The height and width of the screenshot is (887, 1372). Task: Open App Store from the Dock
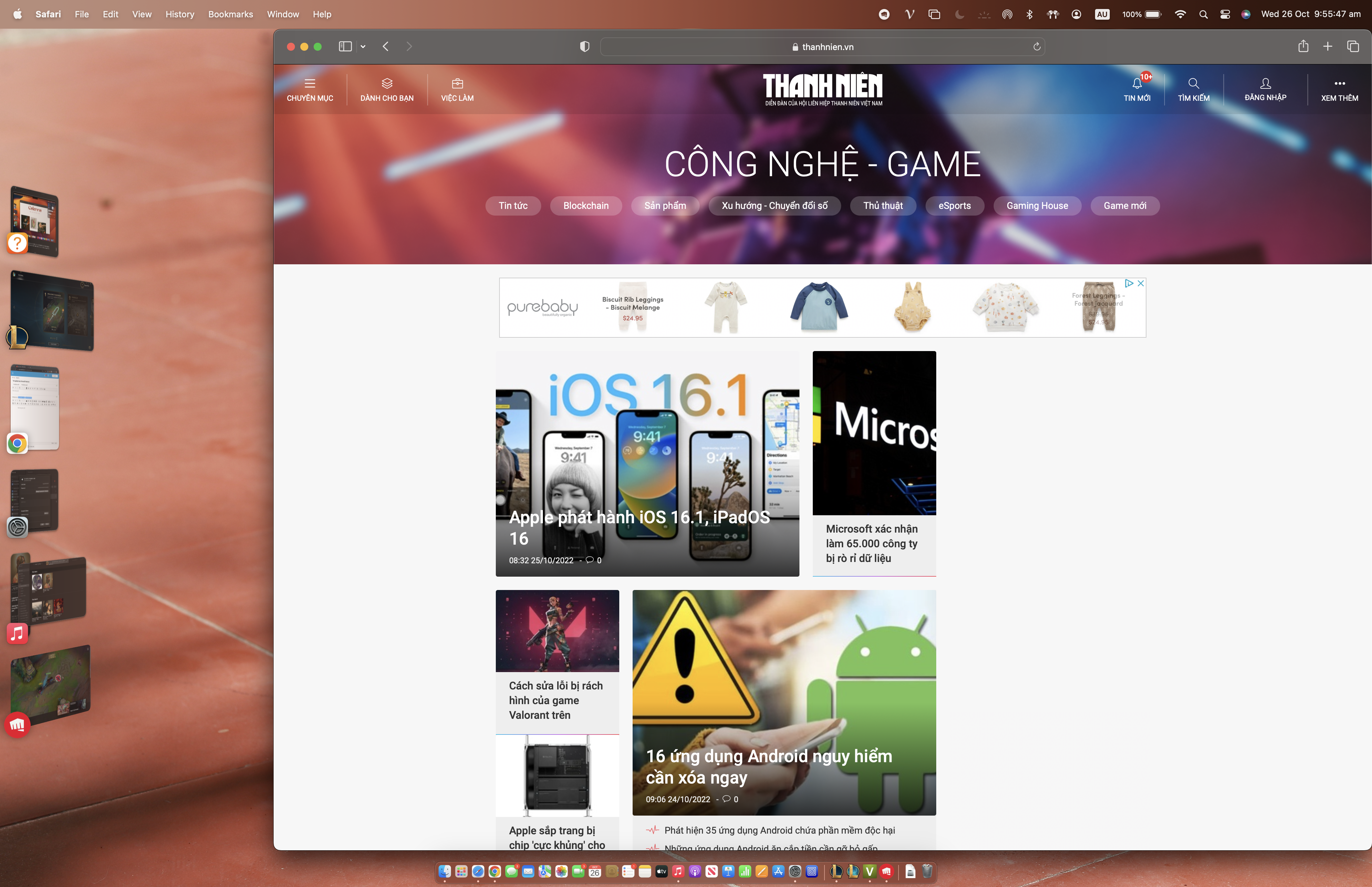click(x=778, y=871)
